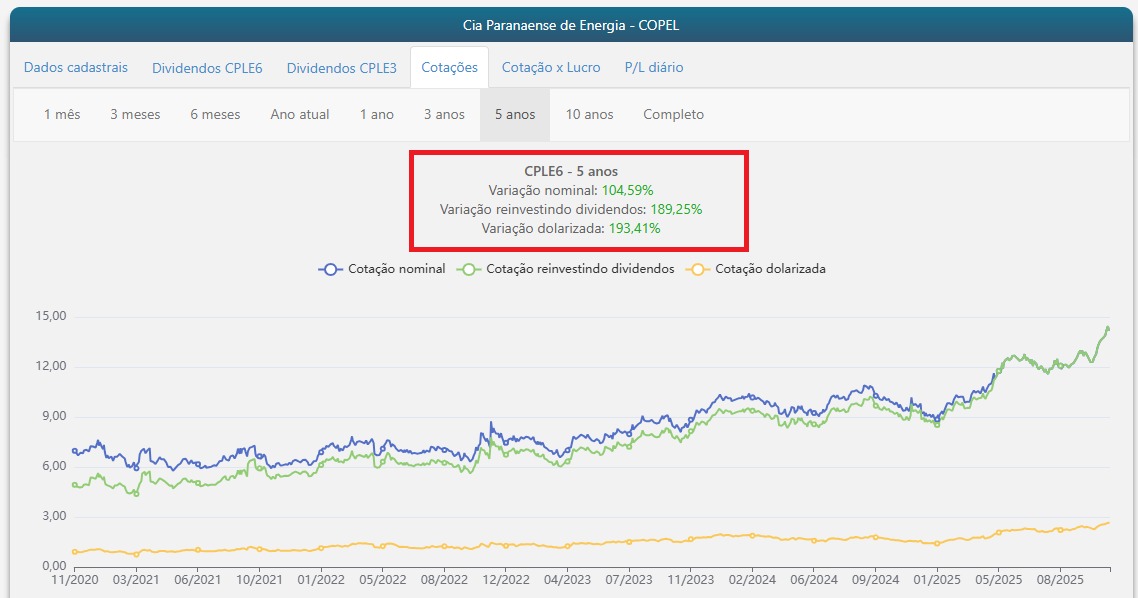
Task: Open the Dividendos CPLE3 tab
Action: click(x=341, y=68)
